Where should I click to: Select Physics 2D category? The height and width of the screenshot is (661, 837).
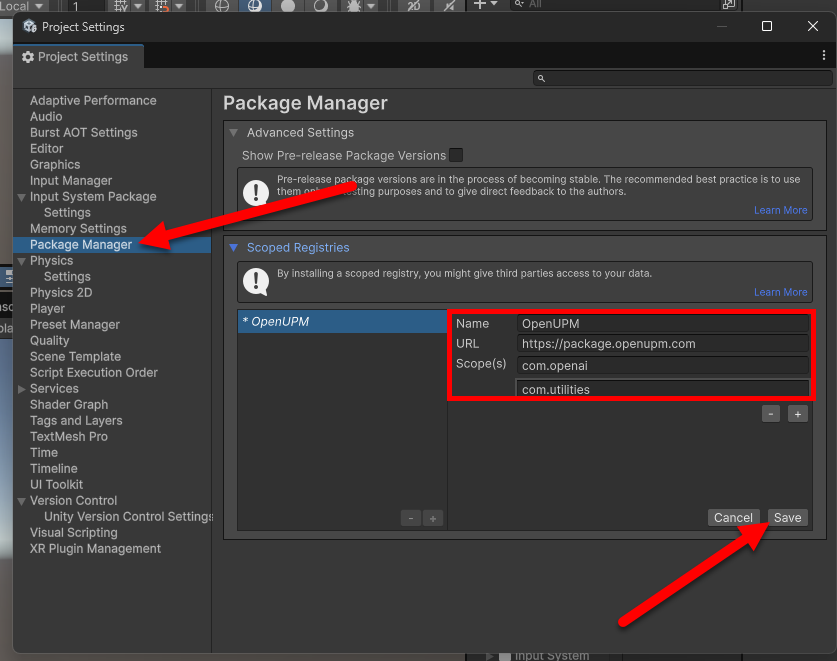coord(61,293)
